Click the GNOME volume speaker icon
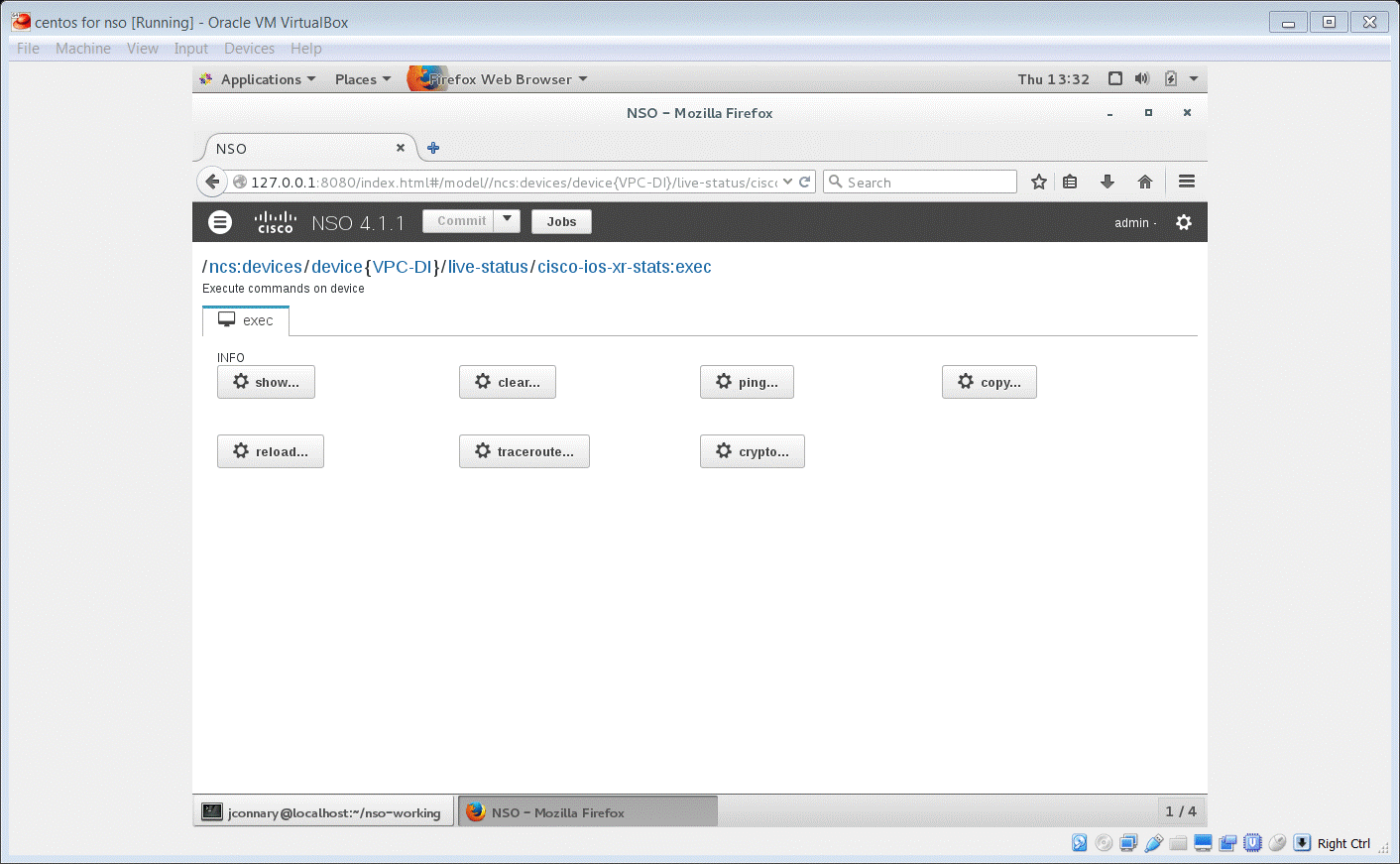Viewport: 1400px width, 864px height. pyautogui.click(x=1142, y=78)
